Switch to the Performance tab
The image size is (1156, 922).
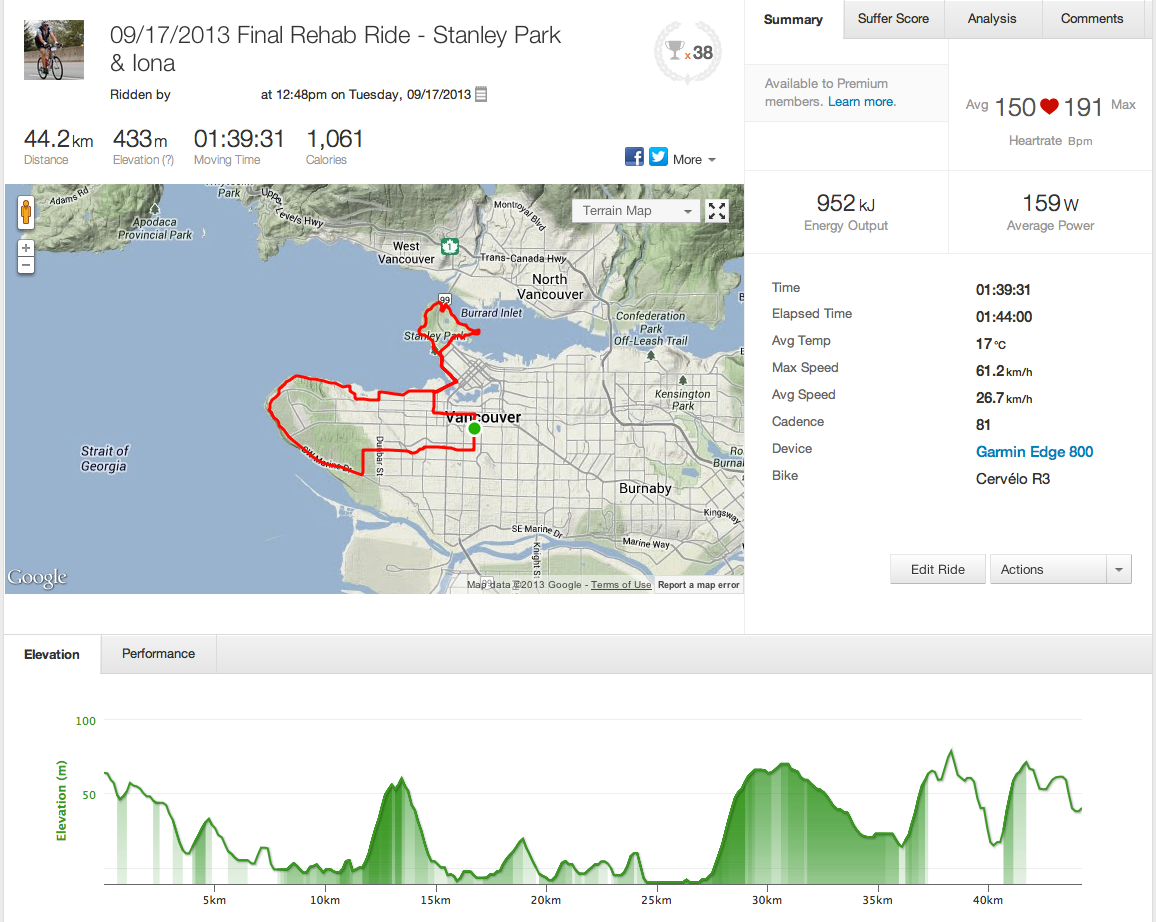pos(158,654)
